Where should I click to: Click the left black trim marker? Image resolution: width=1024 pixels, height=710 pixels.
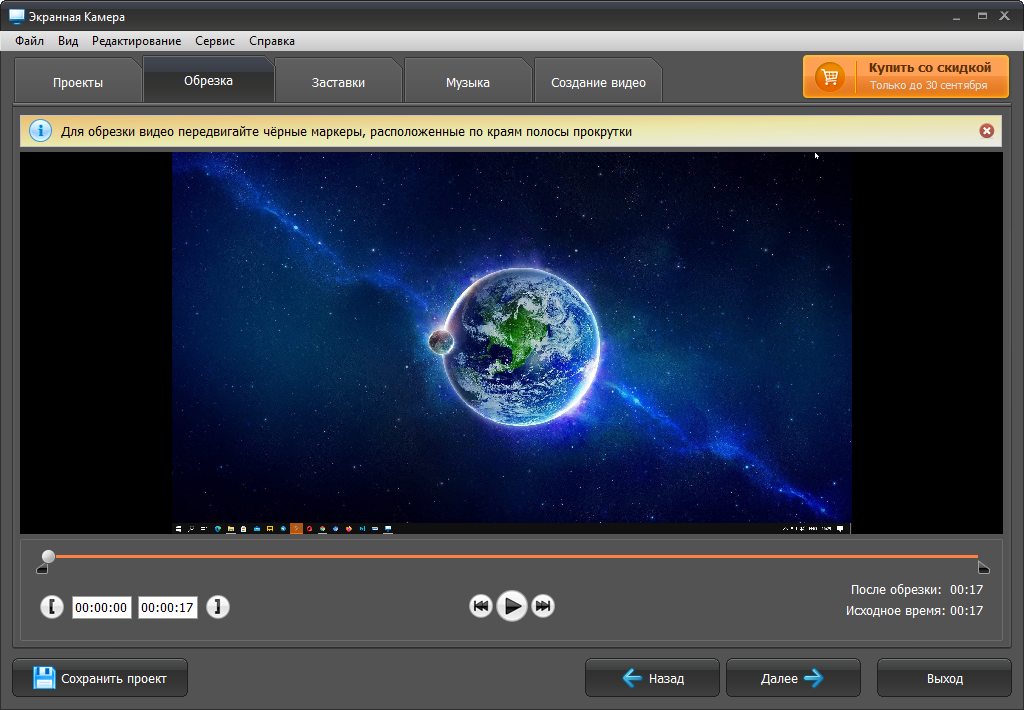pos(42,569)
